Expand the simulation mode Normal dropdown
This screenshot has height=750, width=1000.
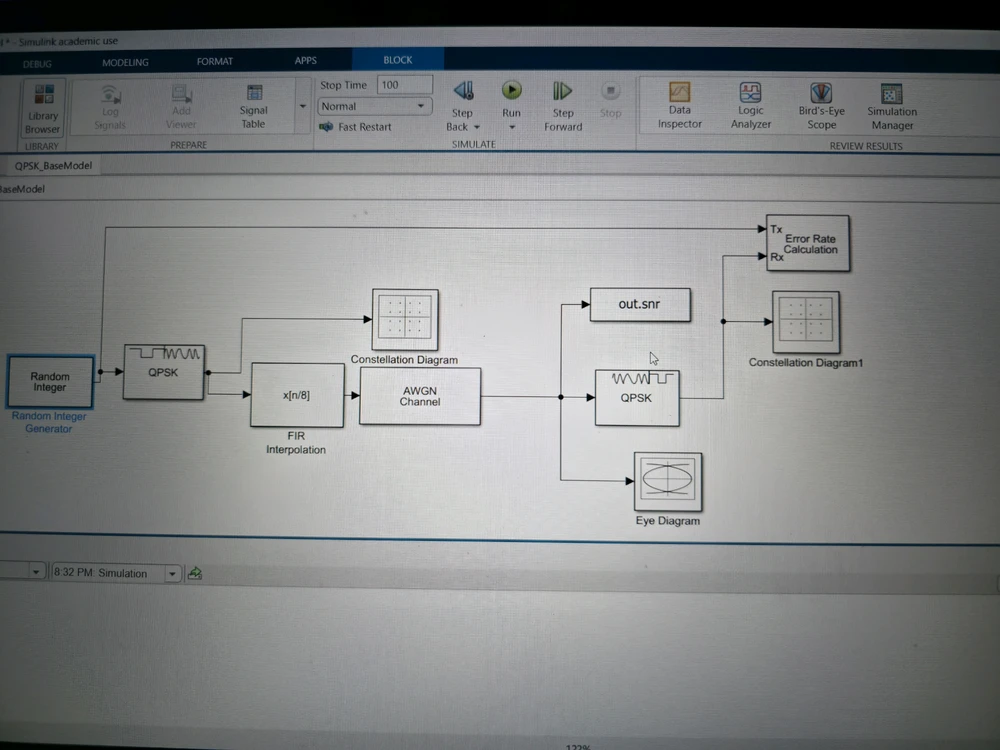pyautogui.click(x=421, y=106)
